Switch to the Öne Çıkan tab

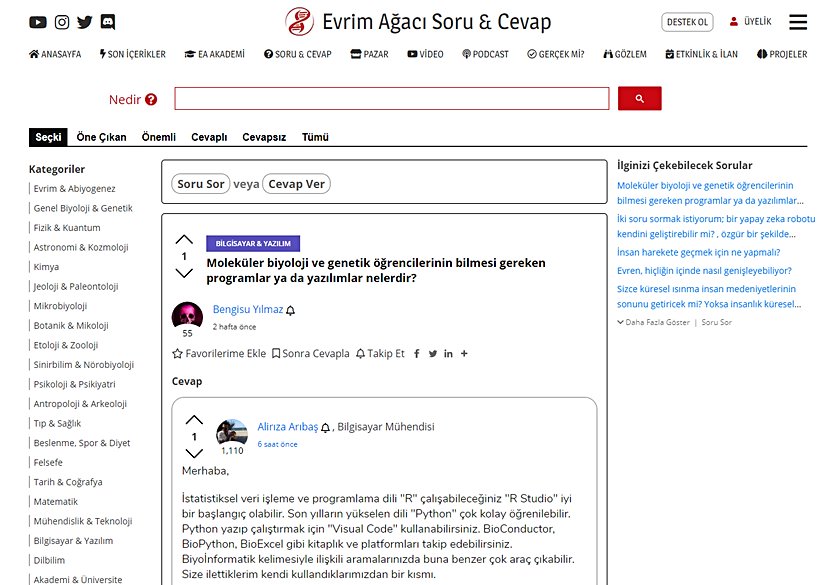pyautogui.click(x=101, y=137)
